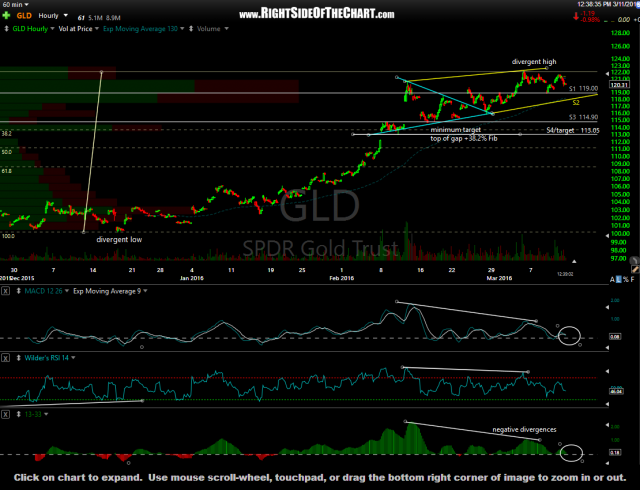Open the 13-33 study dropdown arrow
640x490 pixels.
coord(46,414)
